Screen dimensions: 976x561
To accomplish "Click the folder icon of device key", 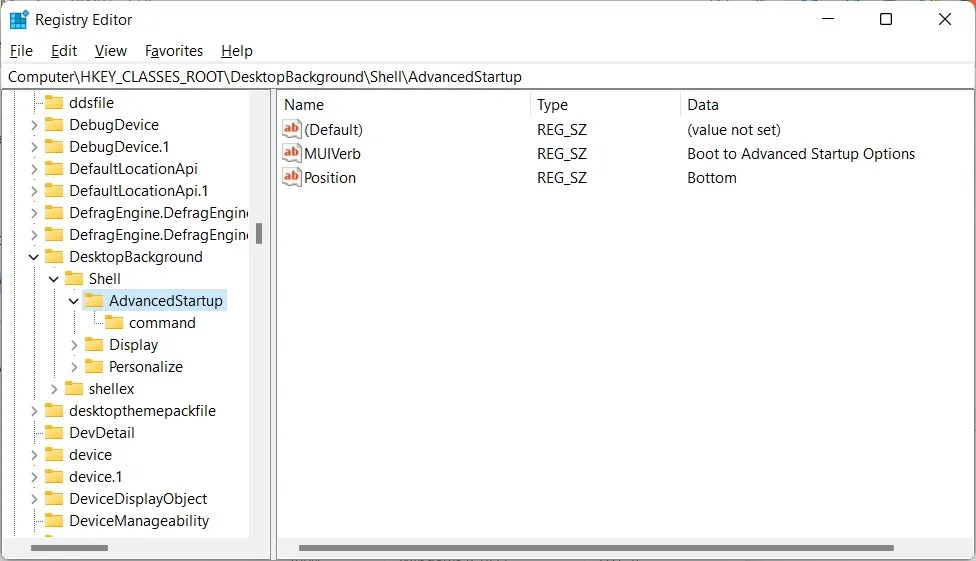I will [54, 455].
